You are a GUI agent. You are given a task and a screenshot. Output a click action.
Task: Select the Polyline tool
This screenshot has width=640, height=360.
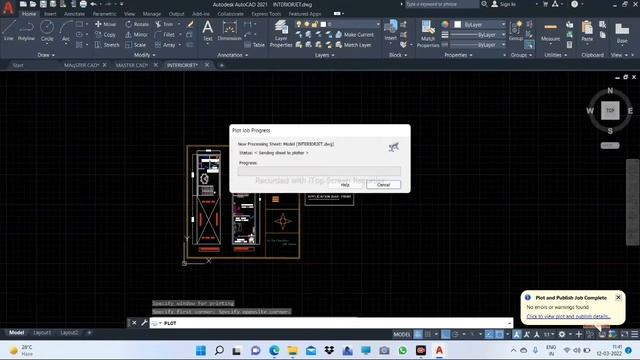(x=26, y=30)
